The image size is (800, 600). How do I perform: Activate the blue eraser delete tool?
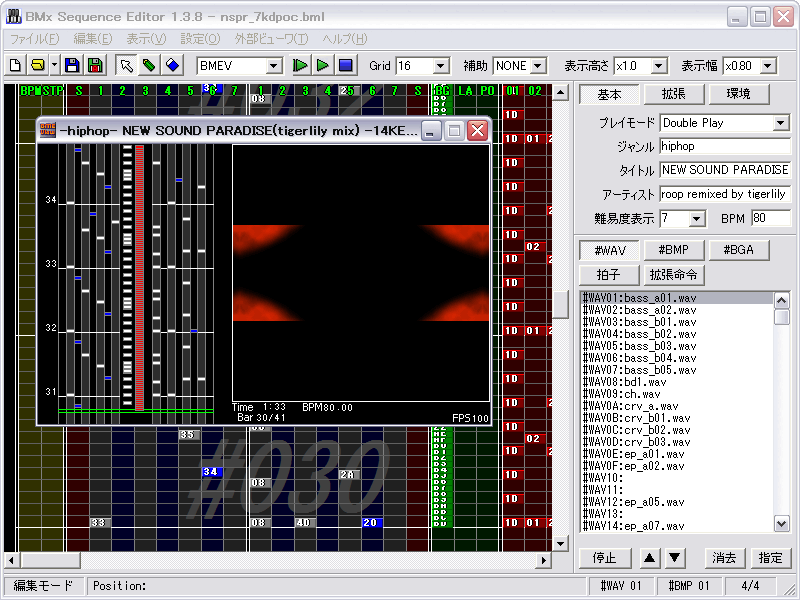[x=172, y=66]
